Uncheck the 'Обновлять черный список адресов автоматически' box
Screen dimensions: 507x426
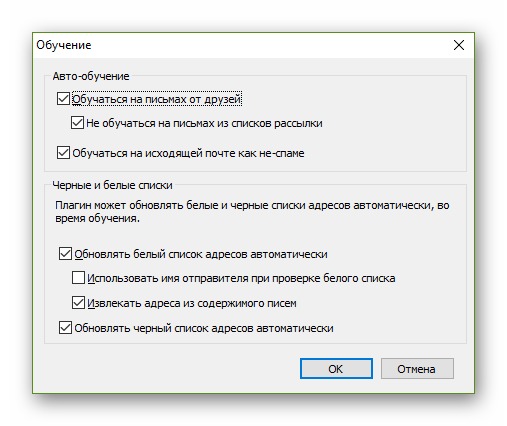click(65, 328)
